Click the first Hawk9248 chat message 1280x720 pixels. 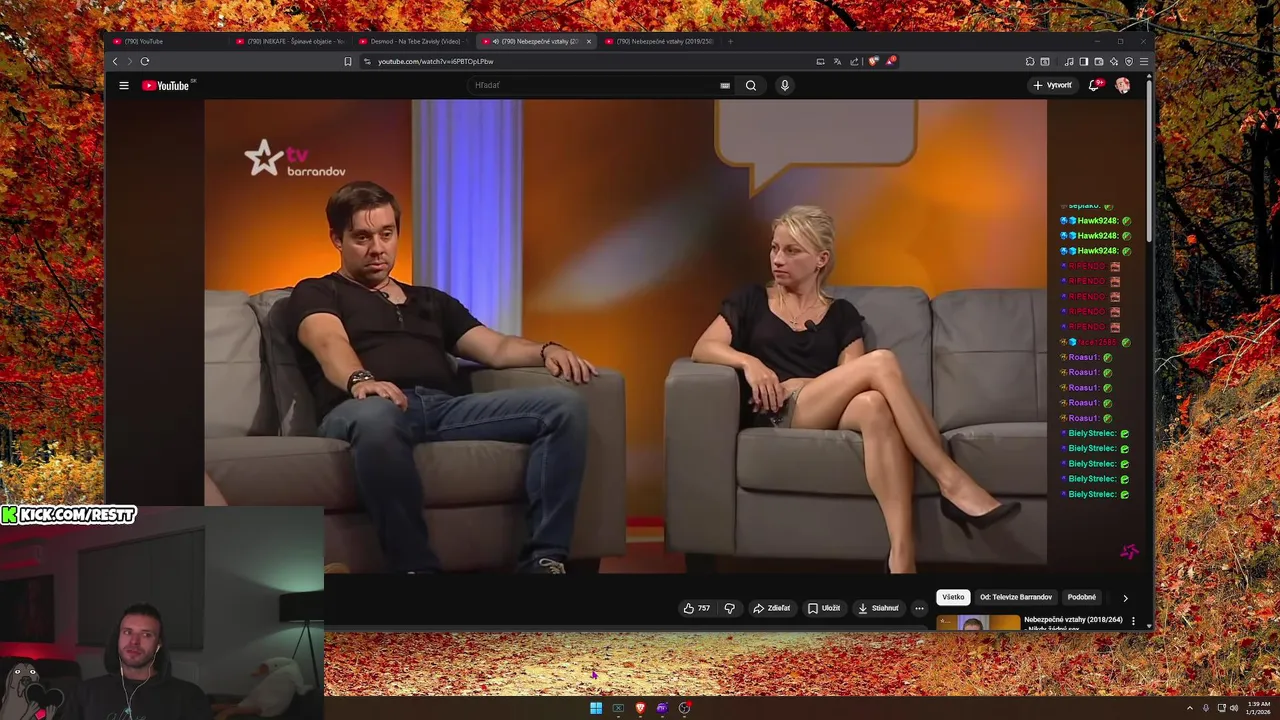[1095, 221]
